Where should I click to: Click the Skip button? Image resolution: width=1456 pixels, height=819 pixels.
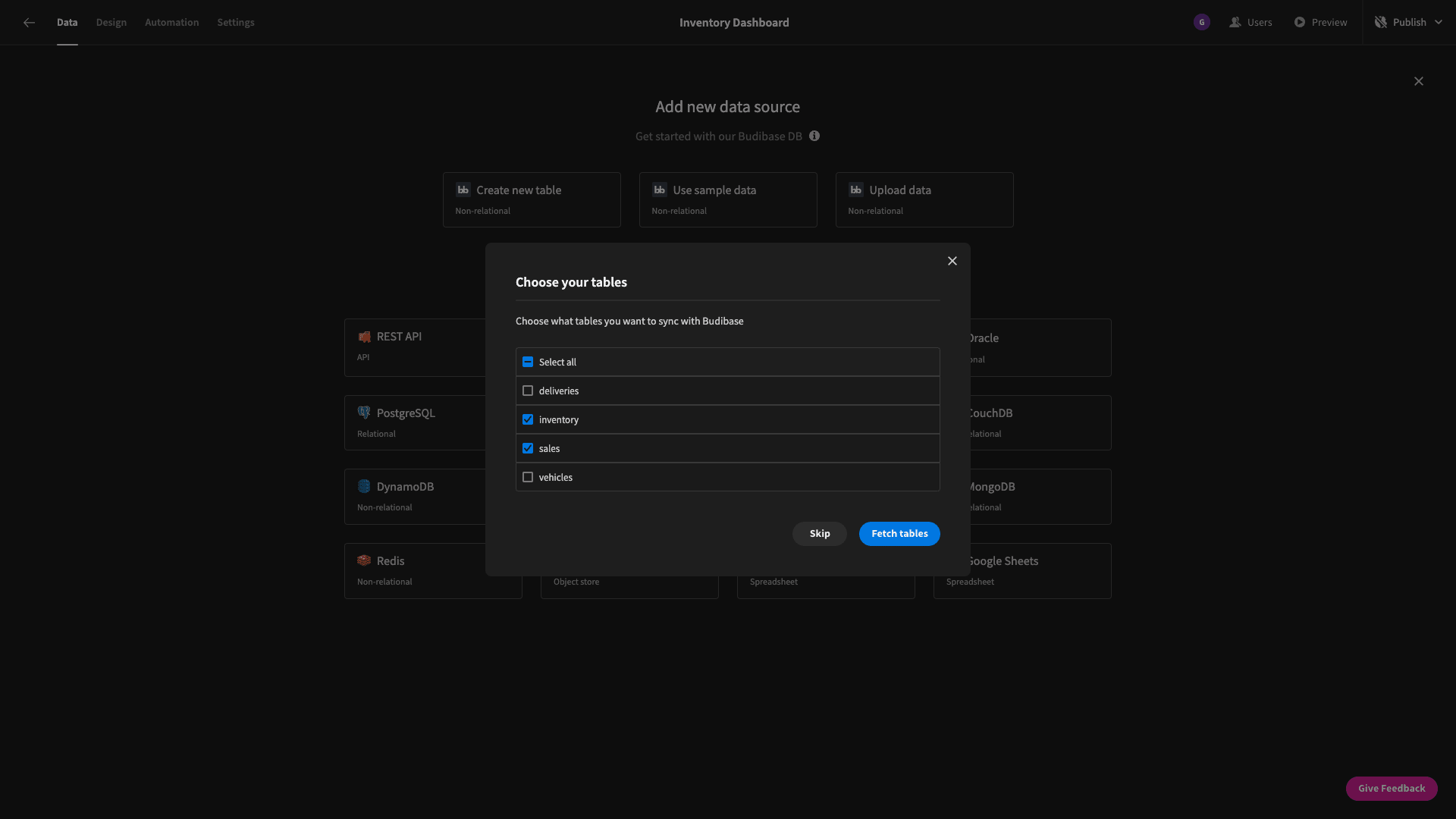(820, 534)
